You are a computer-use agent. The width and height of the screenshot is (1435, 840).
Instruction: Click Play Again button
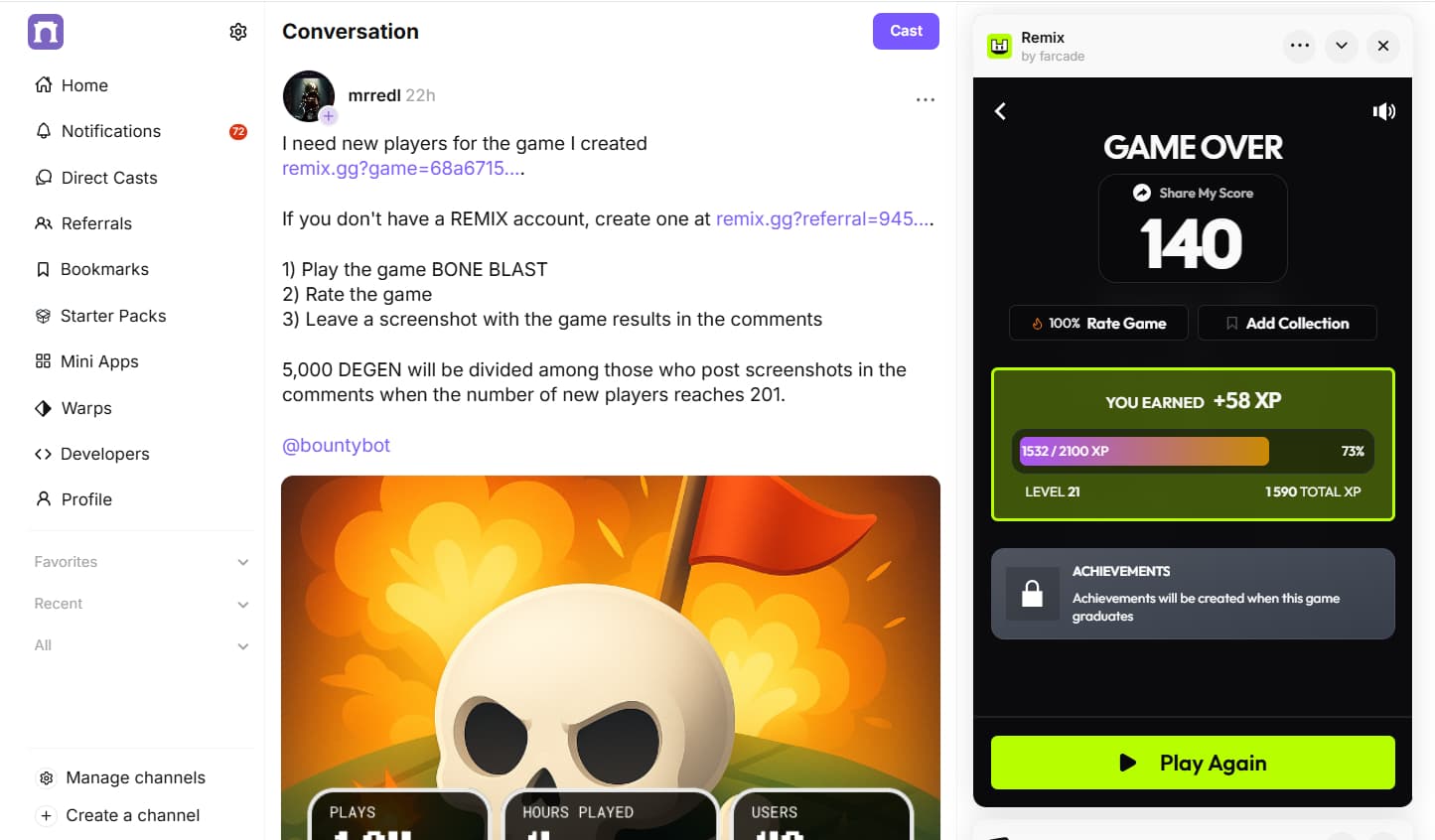pyautogui.click(x=1193, y=763)
